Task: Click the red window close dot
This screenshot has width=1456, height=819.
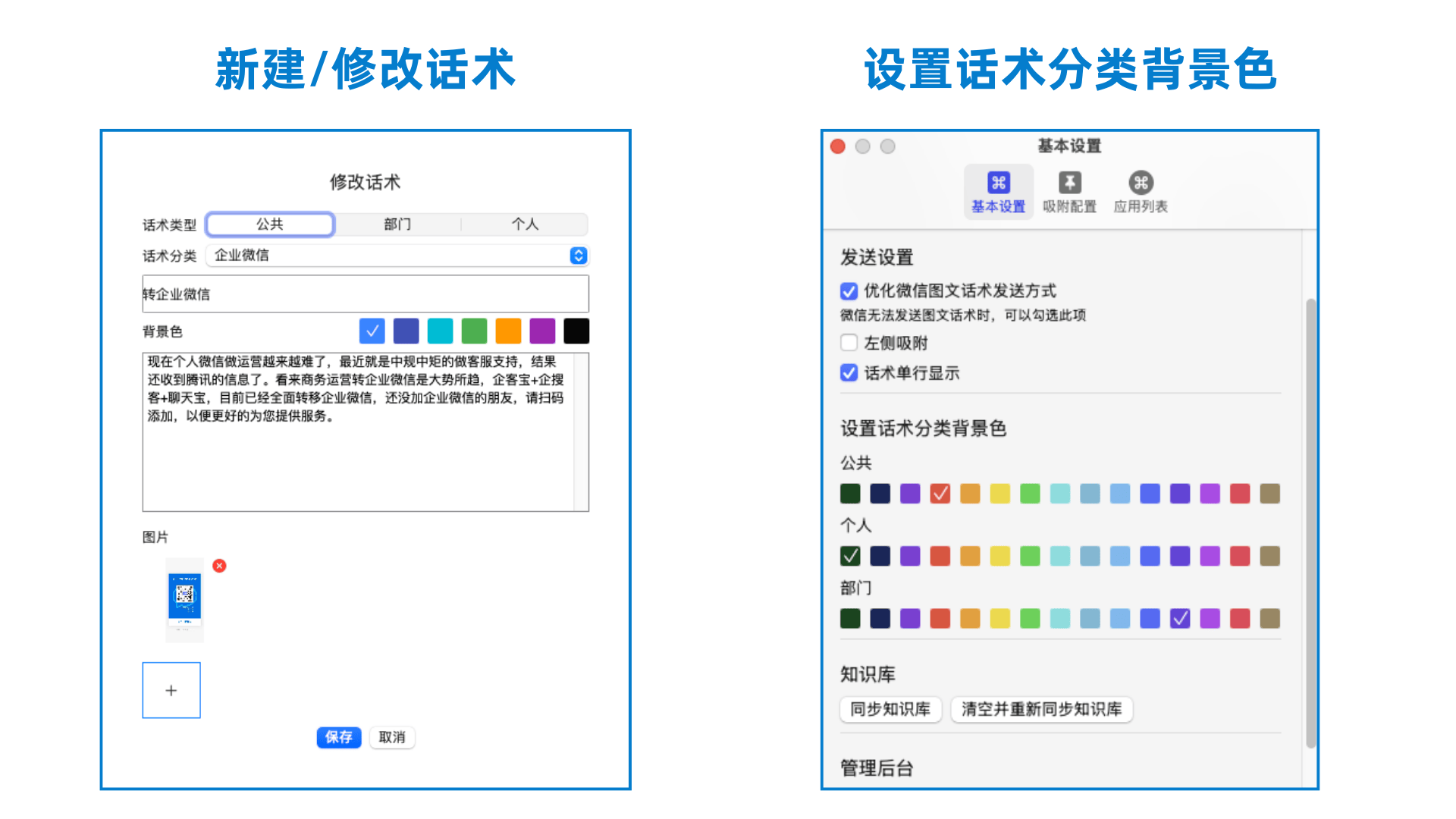Action: pyautogui.click(x=838, y=146)
